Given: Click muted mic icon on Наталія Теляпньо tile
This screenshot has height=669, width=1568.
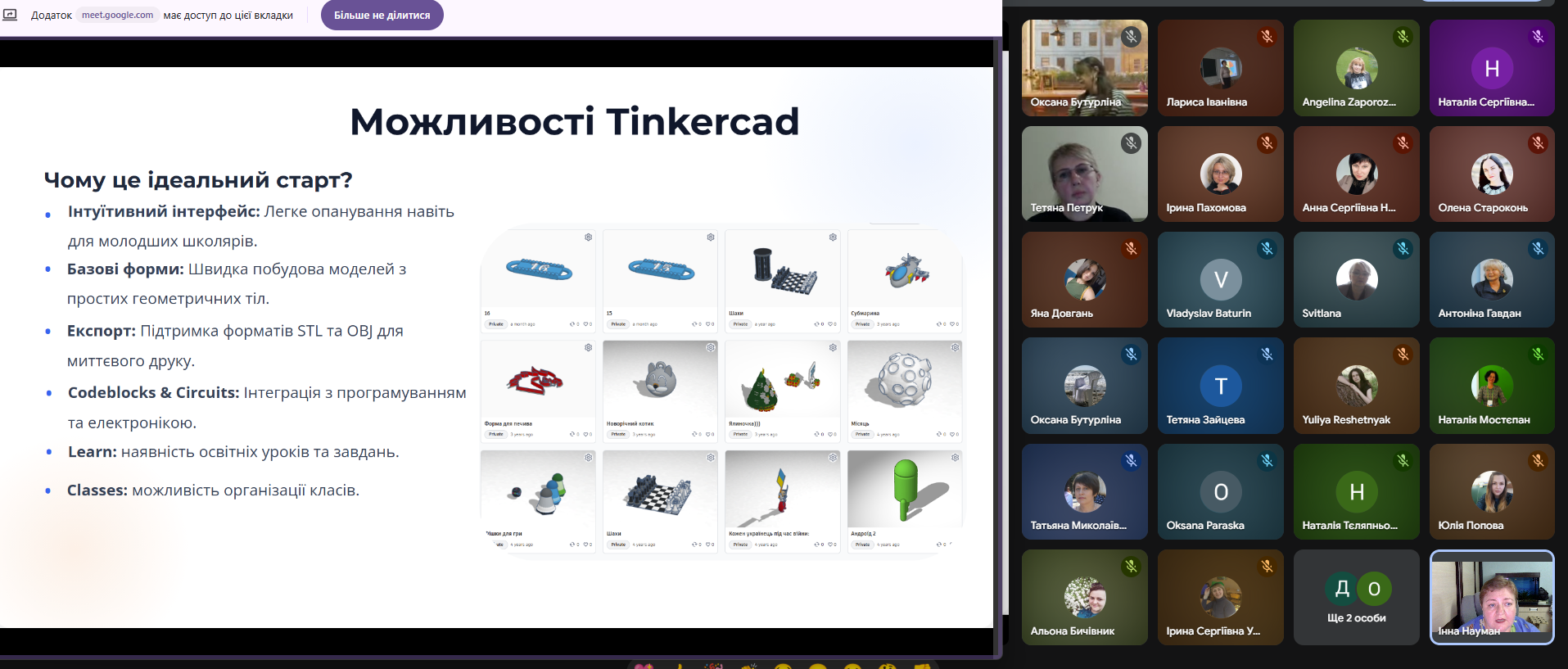Looking at the screenshot, I should [x=1403, y=461].
